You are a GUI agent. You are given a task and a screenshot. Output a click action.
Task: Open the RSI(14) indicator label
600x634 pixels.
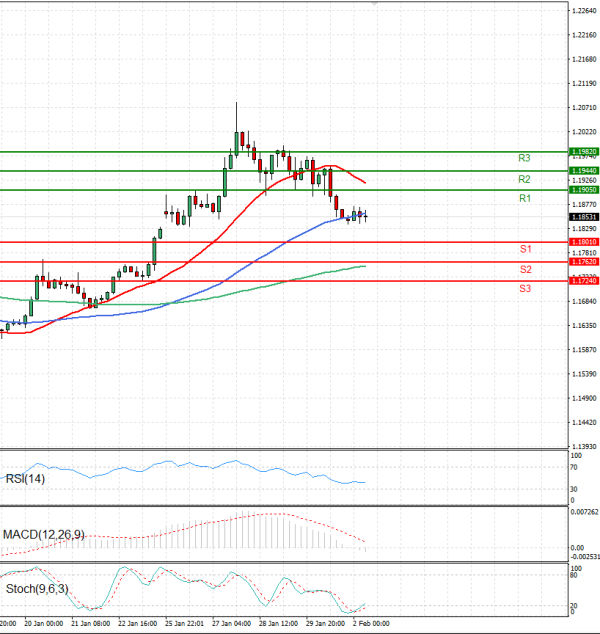pos(23,479)
